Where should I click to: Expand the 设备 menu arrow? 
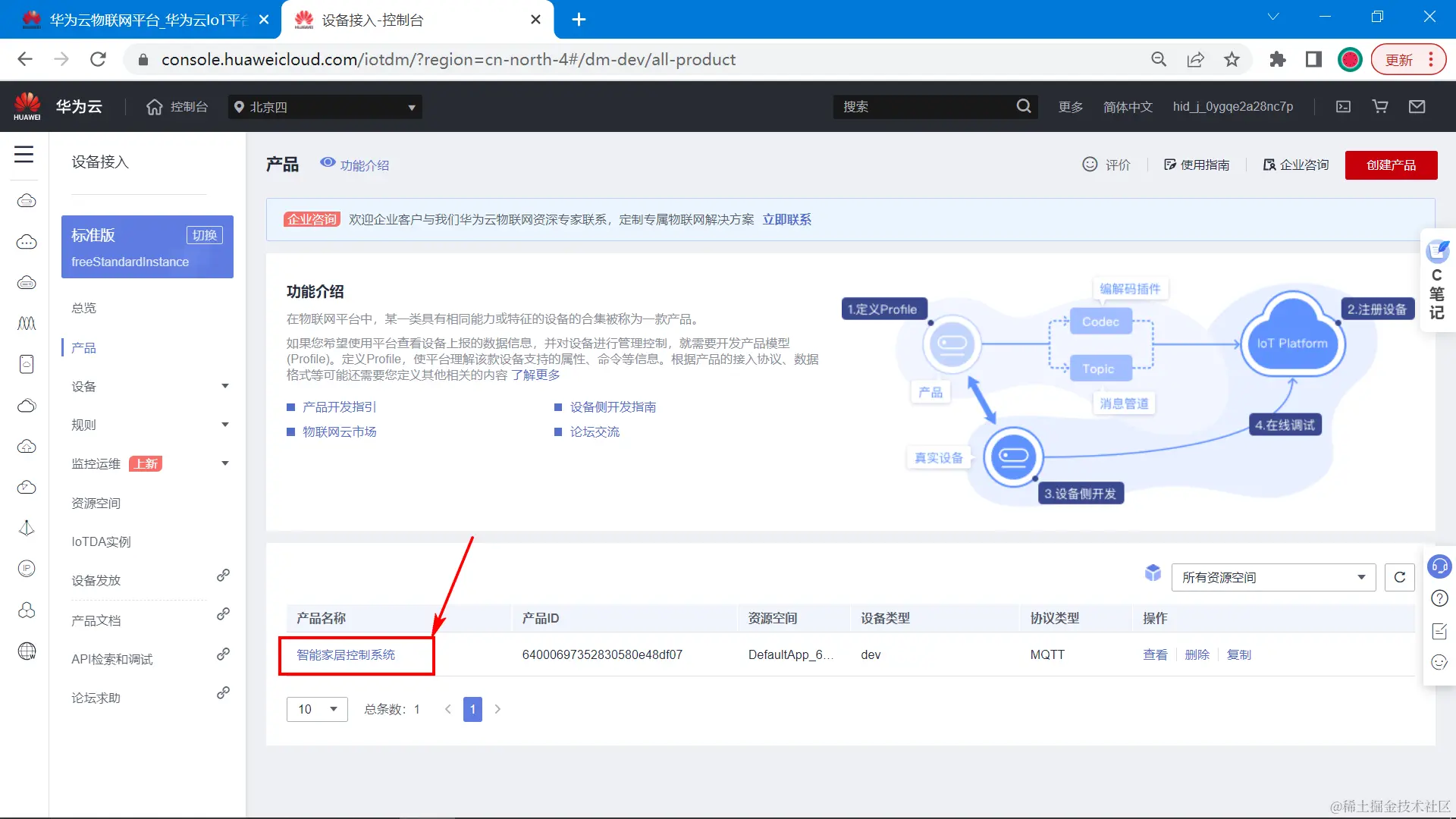pos(225,386)
